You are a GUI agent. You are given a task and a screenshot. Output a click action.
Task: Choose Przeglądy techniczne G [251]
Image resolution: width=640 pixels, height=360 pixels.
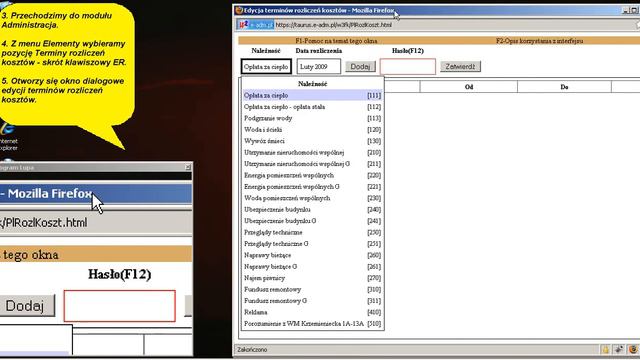(313, 244)
